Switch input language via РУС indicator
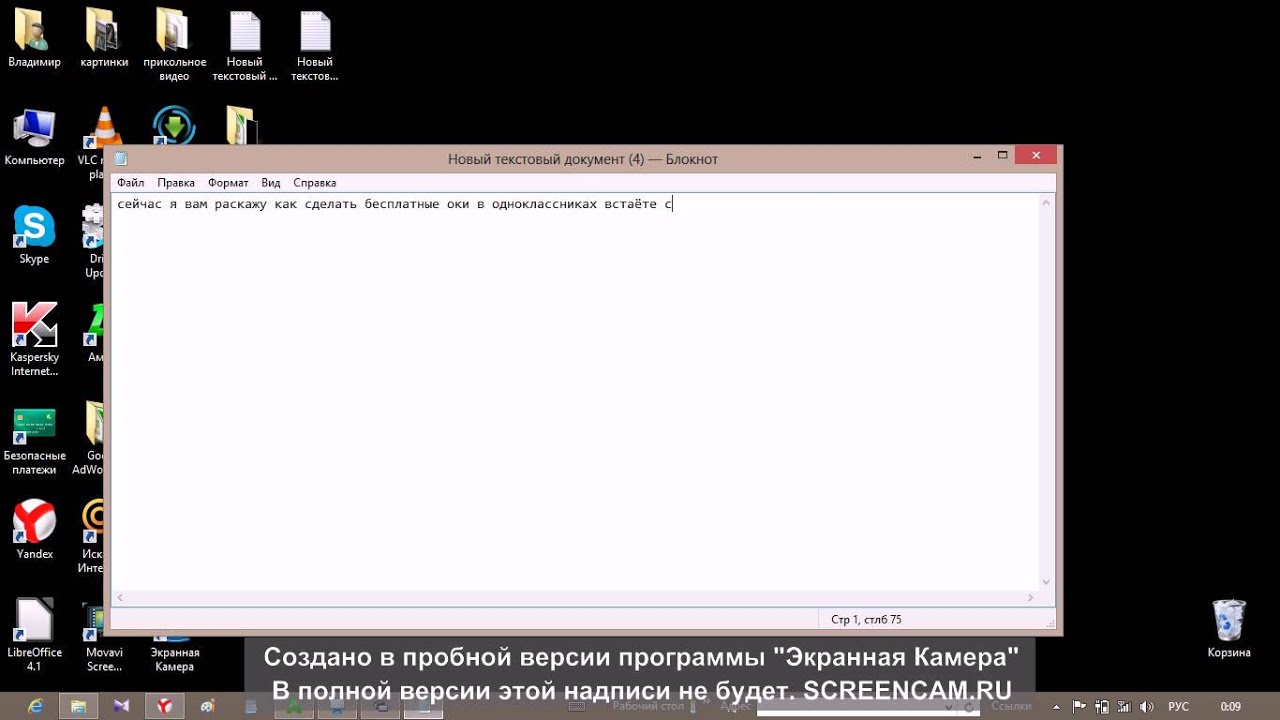Viewport: 1280px width, 720px height. (x=1179, y=706)
